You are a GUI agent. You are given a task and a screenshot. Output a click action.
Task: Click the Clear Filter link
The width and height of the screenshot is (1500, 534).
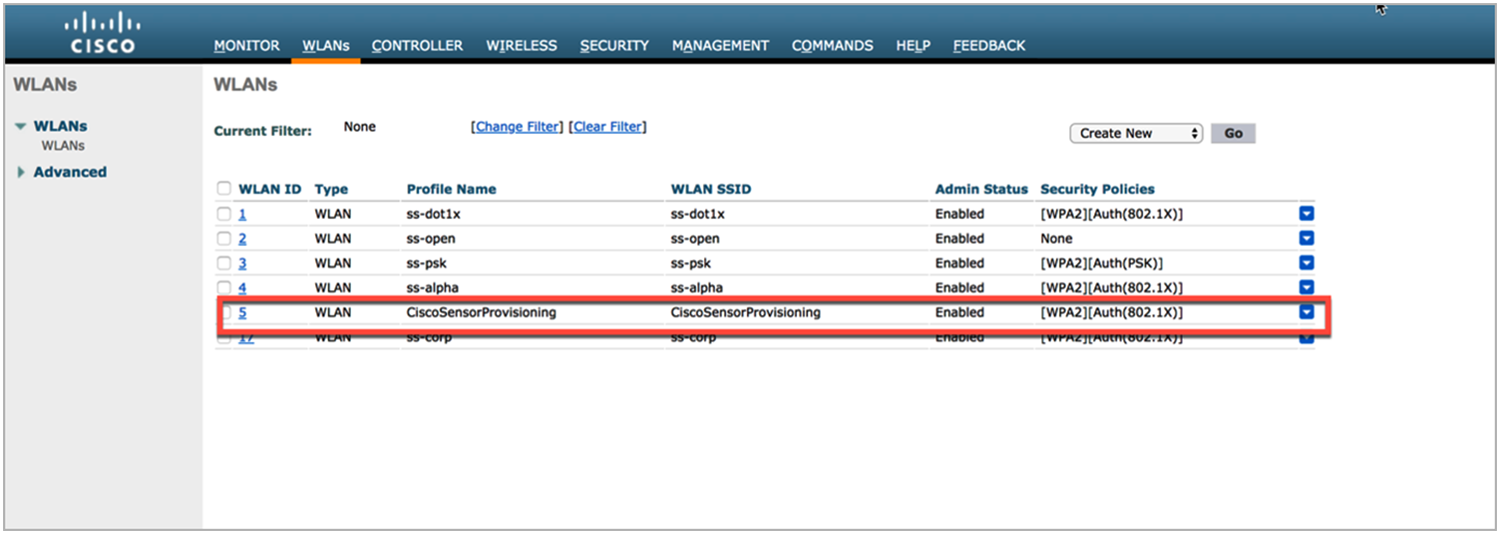point(608,127)
